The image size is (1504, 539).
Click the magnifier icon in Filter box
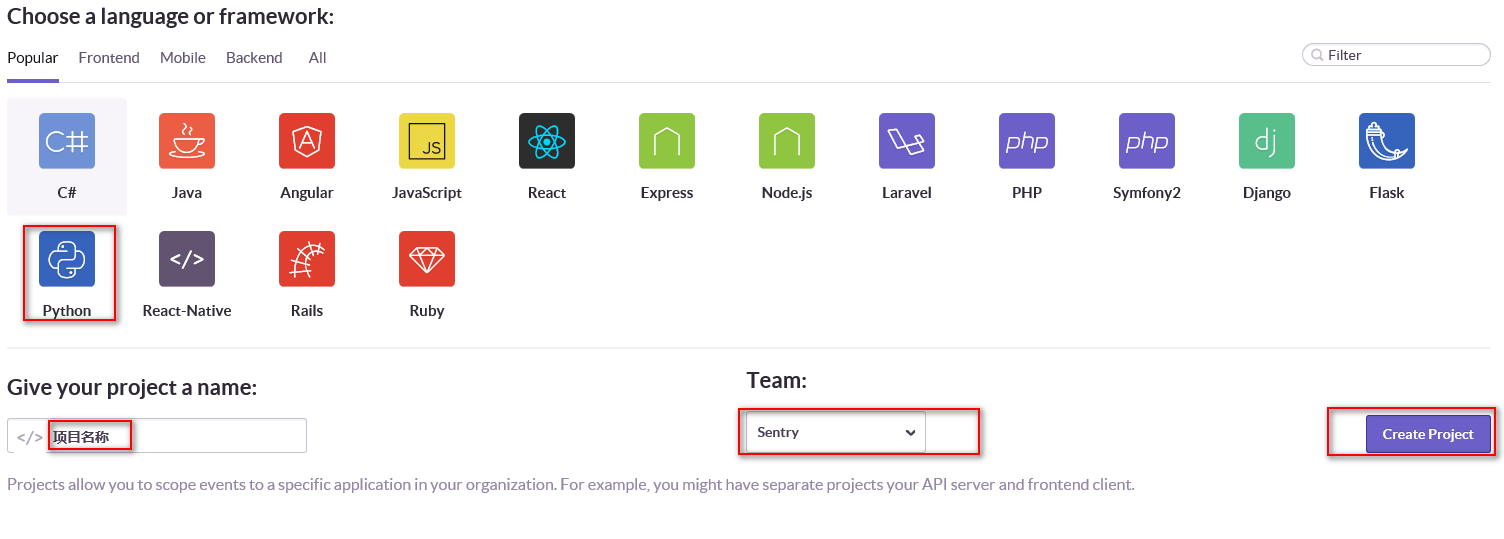pyautogui.click(x=1316, y=55)
